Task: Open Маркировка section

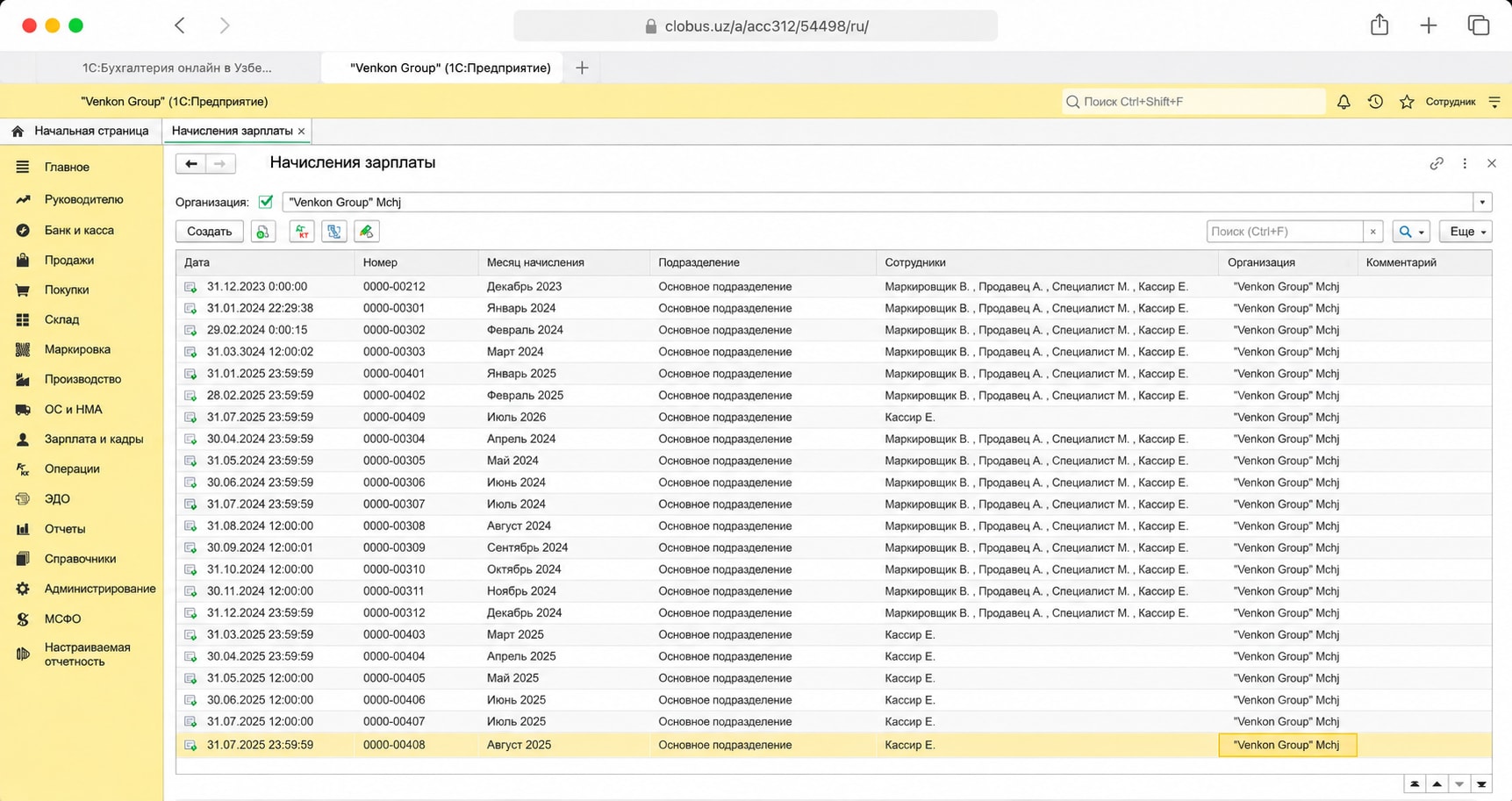Action: [x=77, y=349]
